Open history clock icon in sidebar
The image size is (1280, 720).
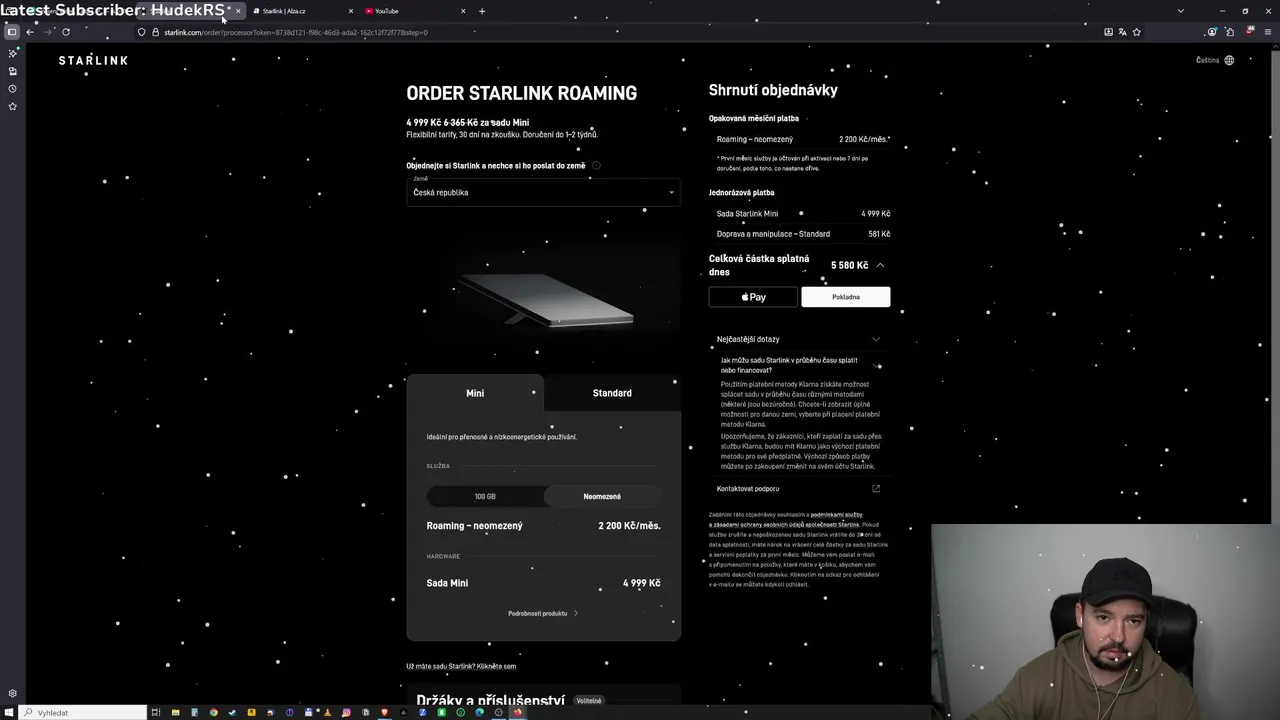[12, 89]
